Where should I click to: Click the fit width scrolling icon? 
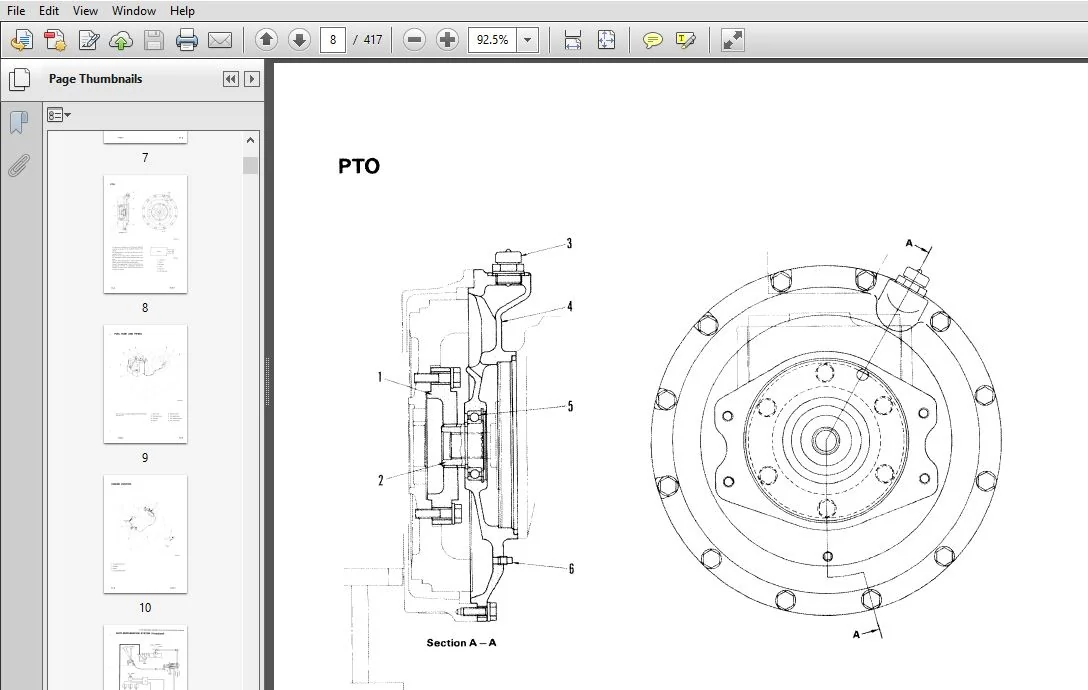[x=572, y=40]
